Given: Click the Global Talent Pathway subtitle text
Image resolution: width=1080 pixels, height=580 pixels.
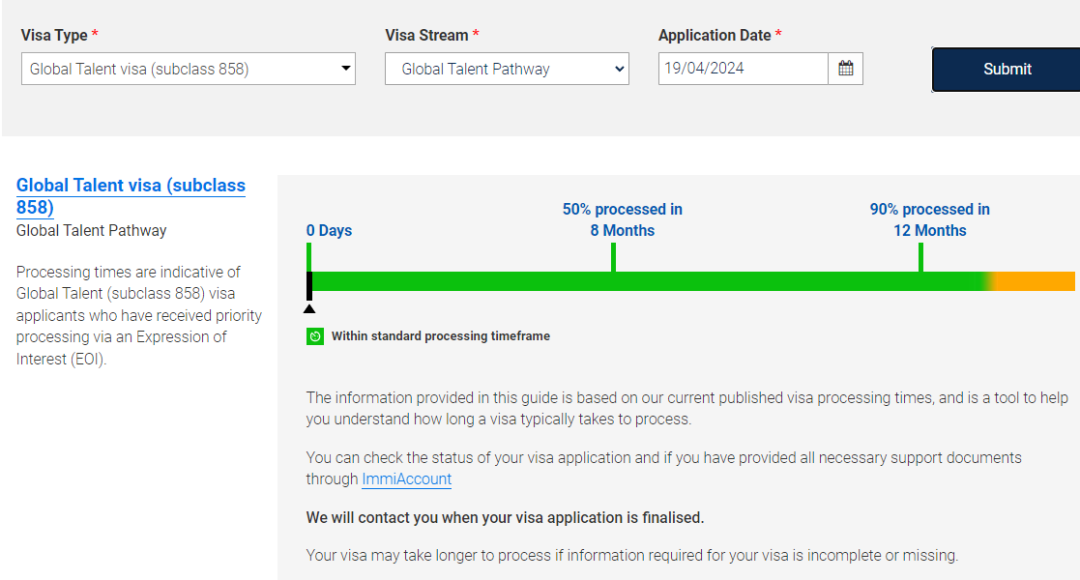Looking at the screenshot, I should (91, 230).
